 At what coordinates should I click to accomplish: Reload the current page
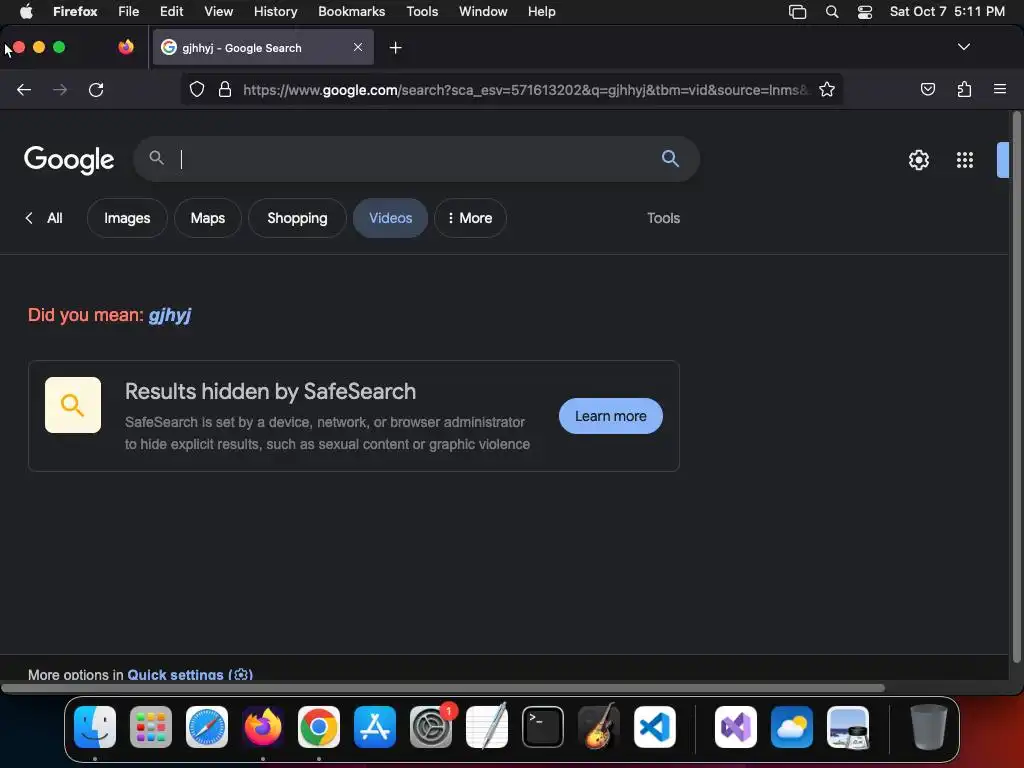[x=96, y=89]
